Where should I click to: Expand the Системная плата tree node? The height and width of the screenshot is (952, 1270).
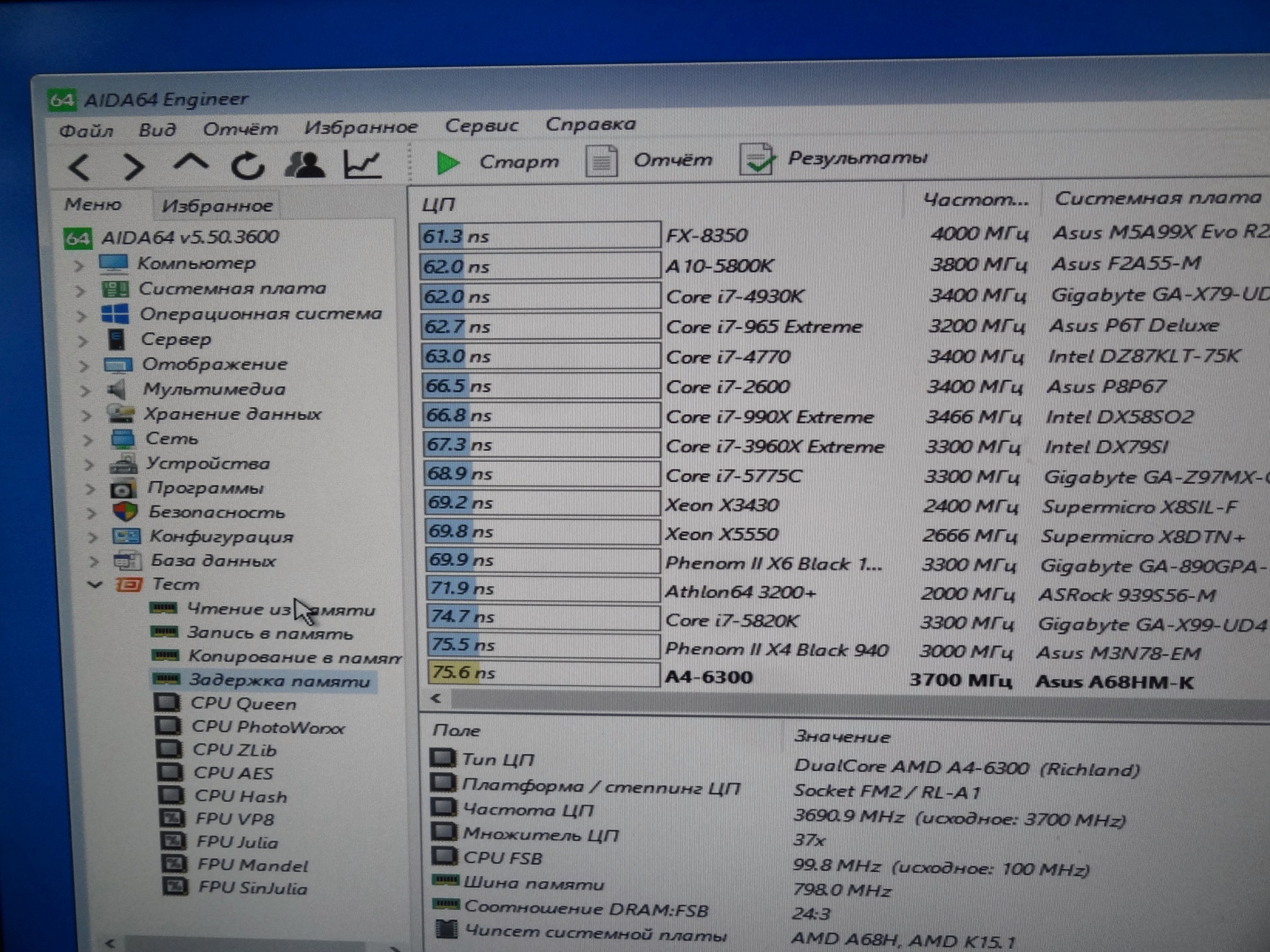(80, 291)
